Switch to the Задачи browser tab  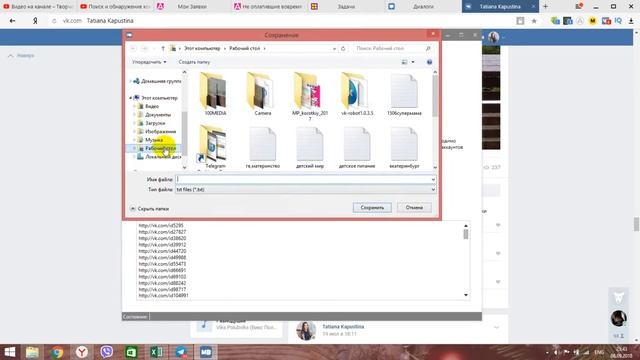coord(346,7)
